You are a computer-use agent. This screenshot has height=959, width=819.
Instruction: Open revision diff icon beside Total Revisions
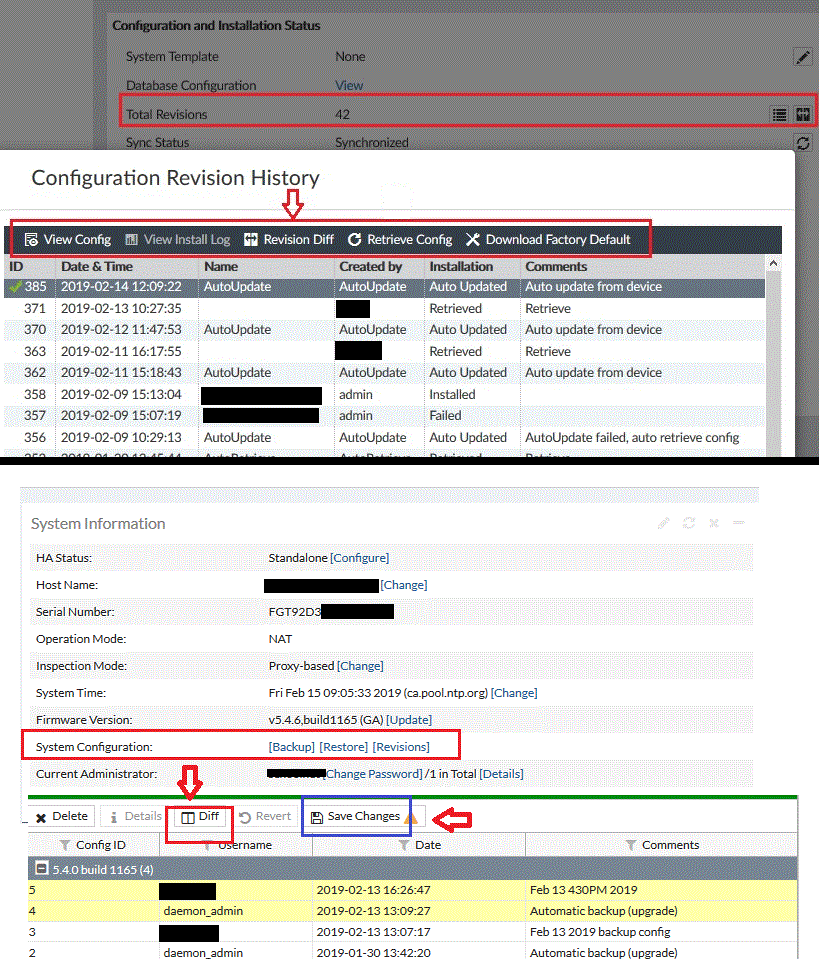tap(802, 114)
